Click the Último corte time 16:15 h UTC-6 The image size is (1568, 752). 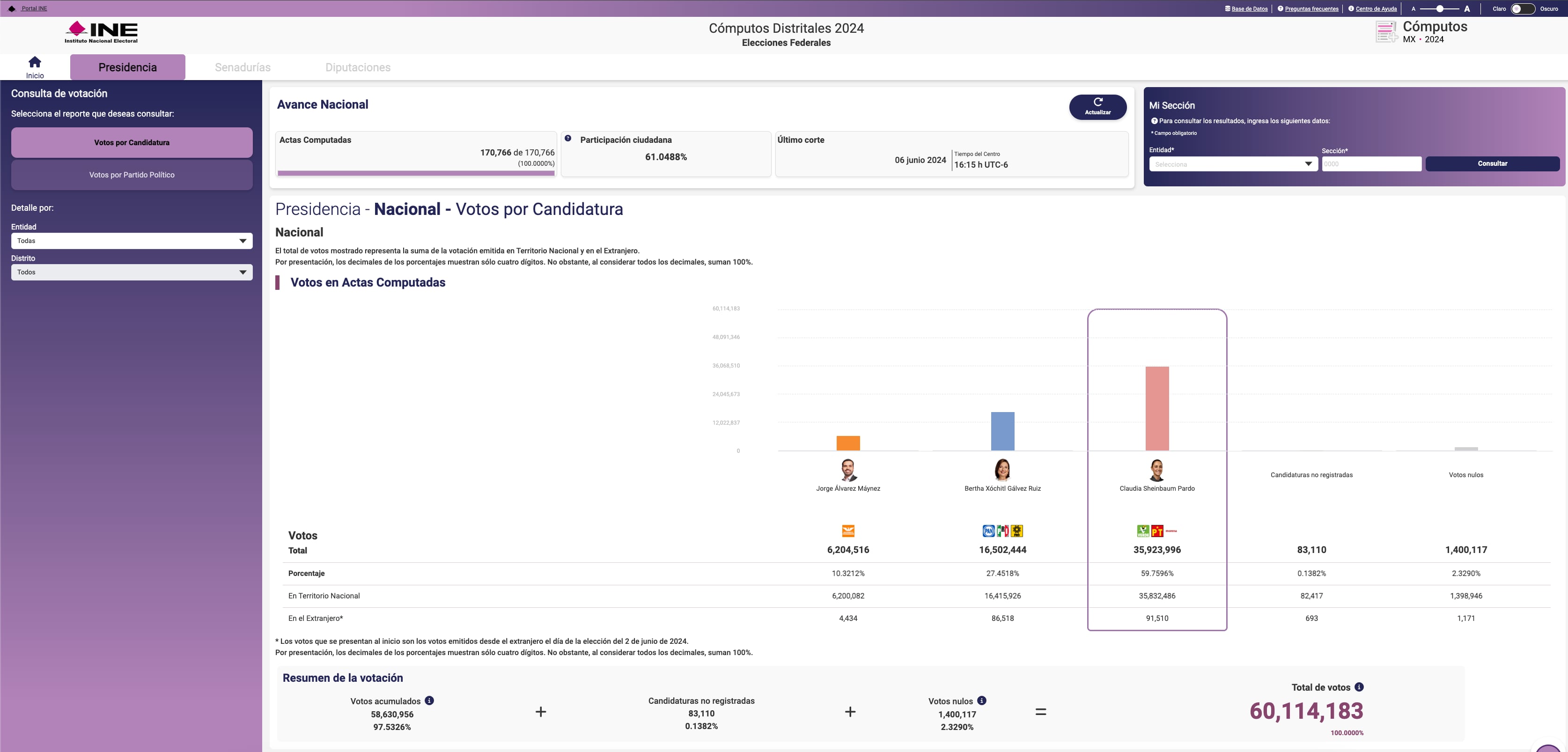tap(980, 164)
